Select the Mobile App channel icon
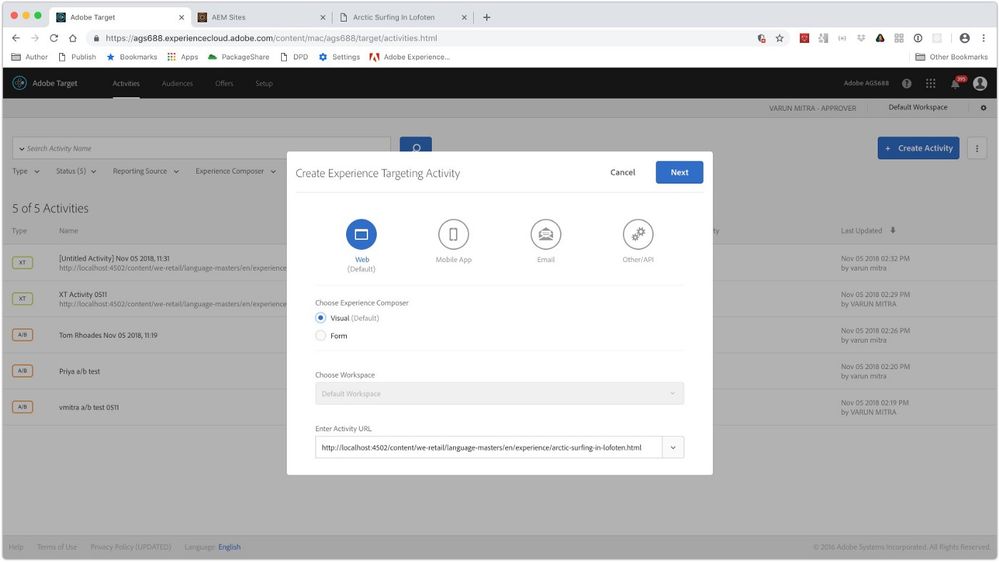999x562 pixels. click(x=453, y=234)
